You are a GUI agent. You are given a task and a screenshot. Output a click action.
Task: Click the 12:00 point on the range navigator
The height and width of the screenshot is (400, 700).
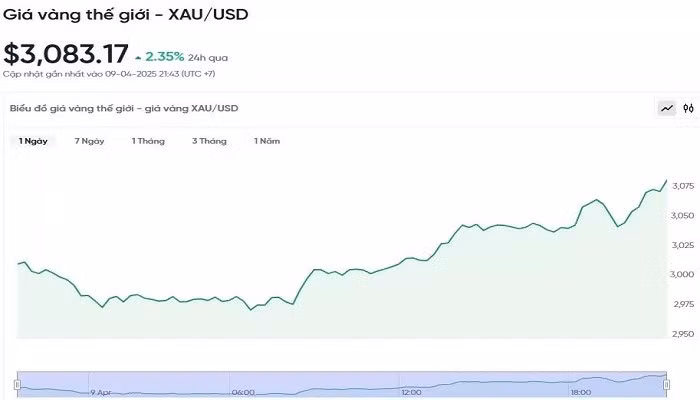412,393
